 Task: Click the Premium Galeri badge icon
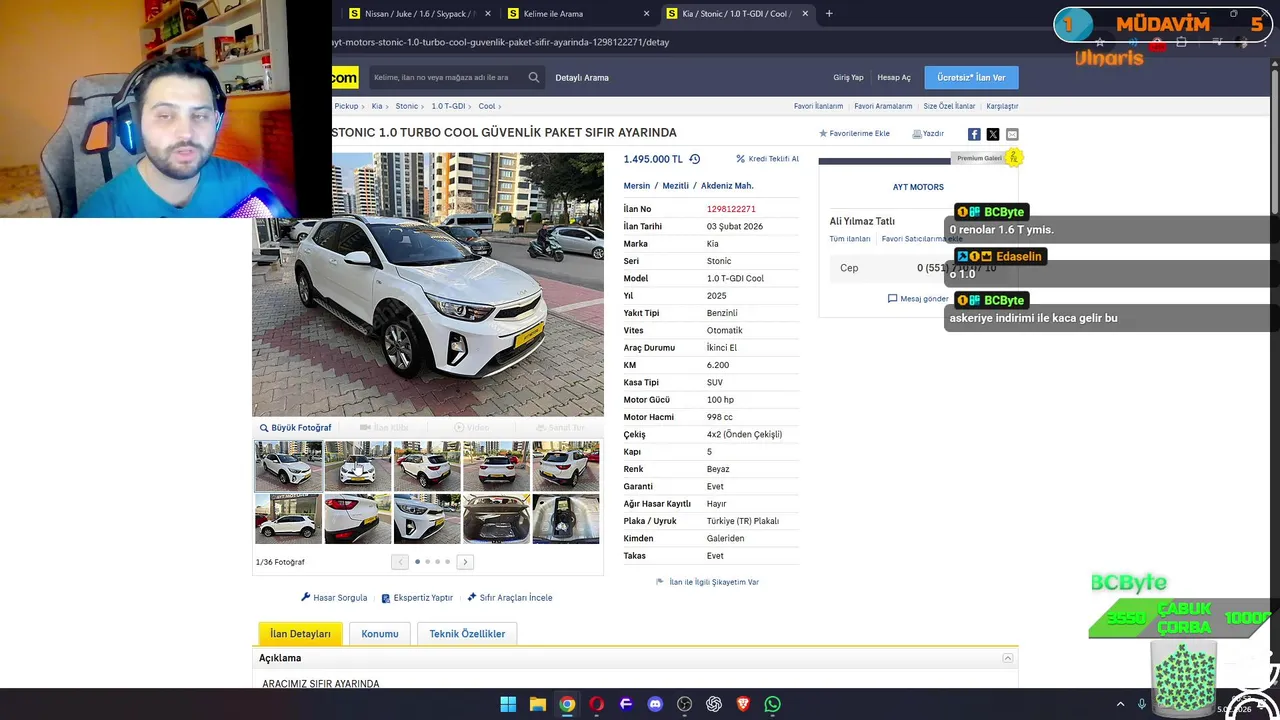click(x=1014, y=157)
